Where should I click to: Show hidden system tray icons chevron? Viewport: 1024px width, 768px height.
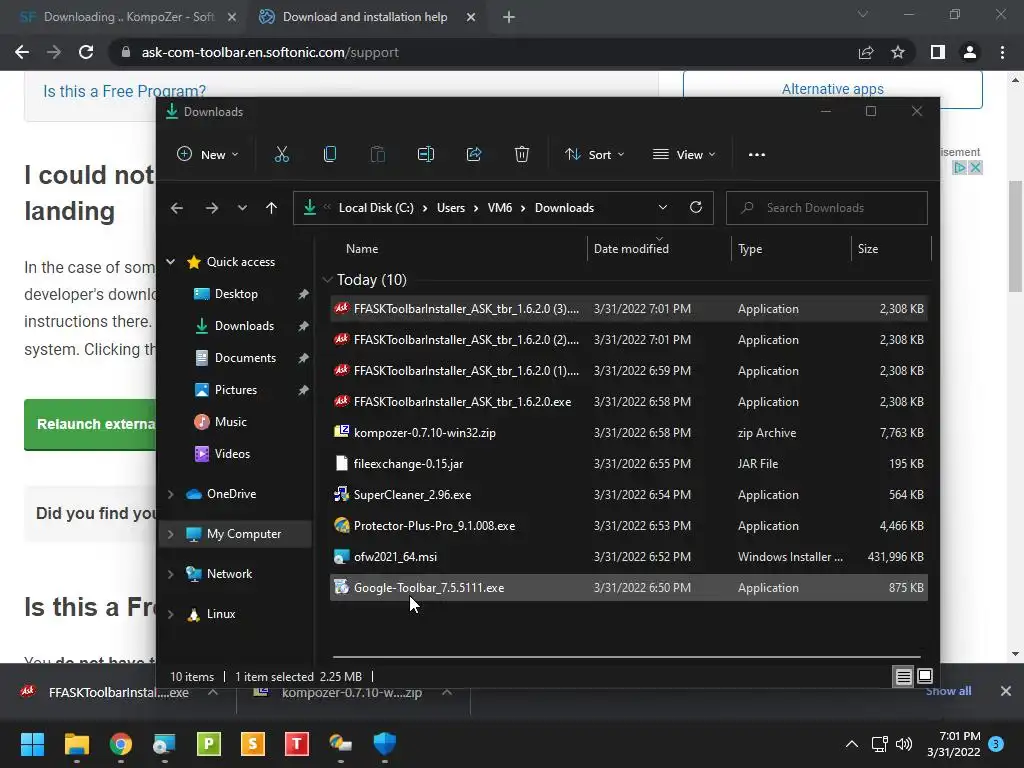tap(852, 744)
